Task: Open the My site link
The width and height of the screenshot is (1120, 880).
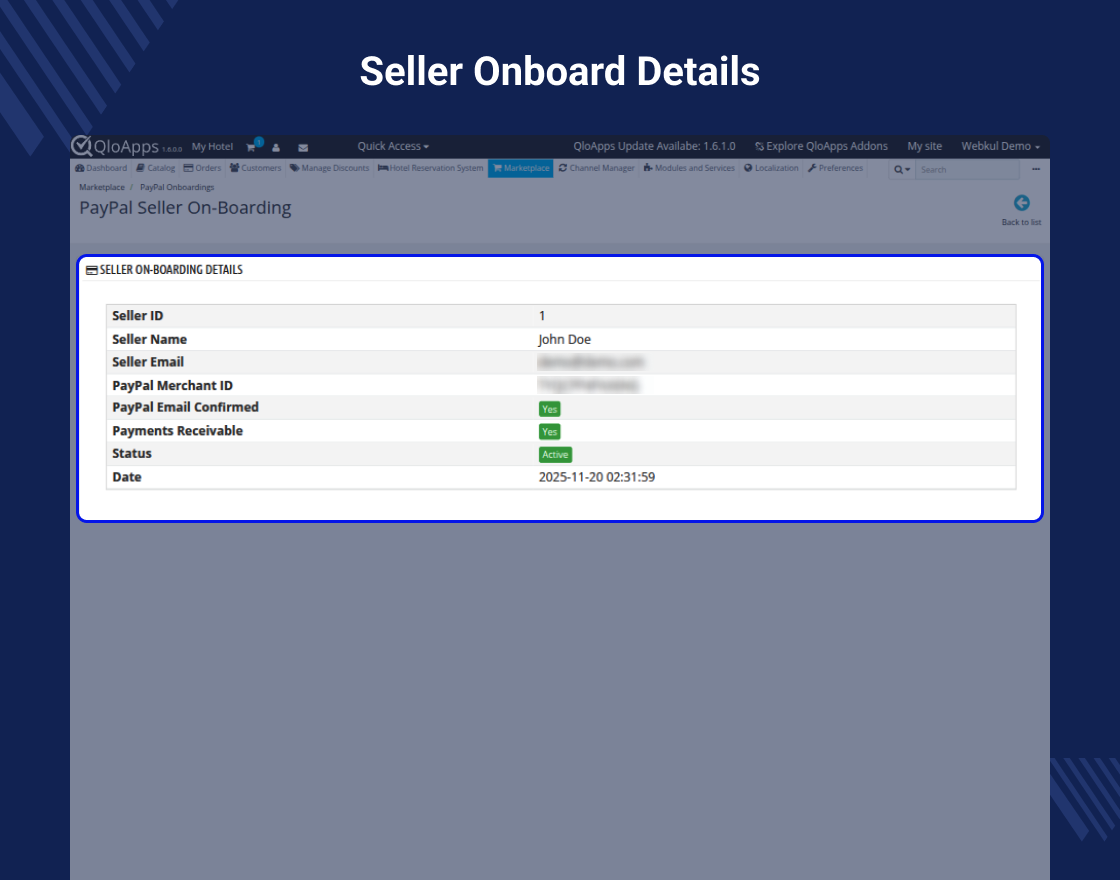Action: point(924,146)
